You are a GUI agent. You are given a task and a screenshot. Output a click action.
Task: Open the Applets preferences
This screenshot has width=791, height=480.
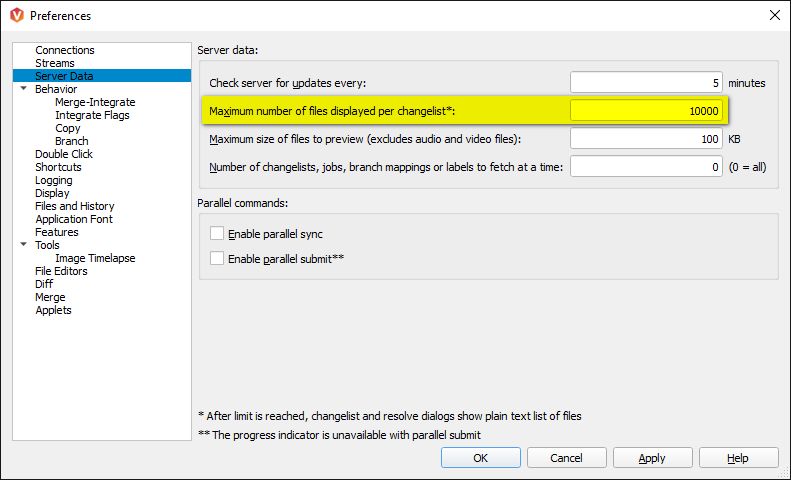pos(53,311)
